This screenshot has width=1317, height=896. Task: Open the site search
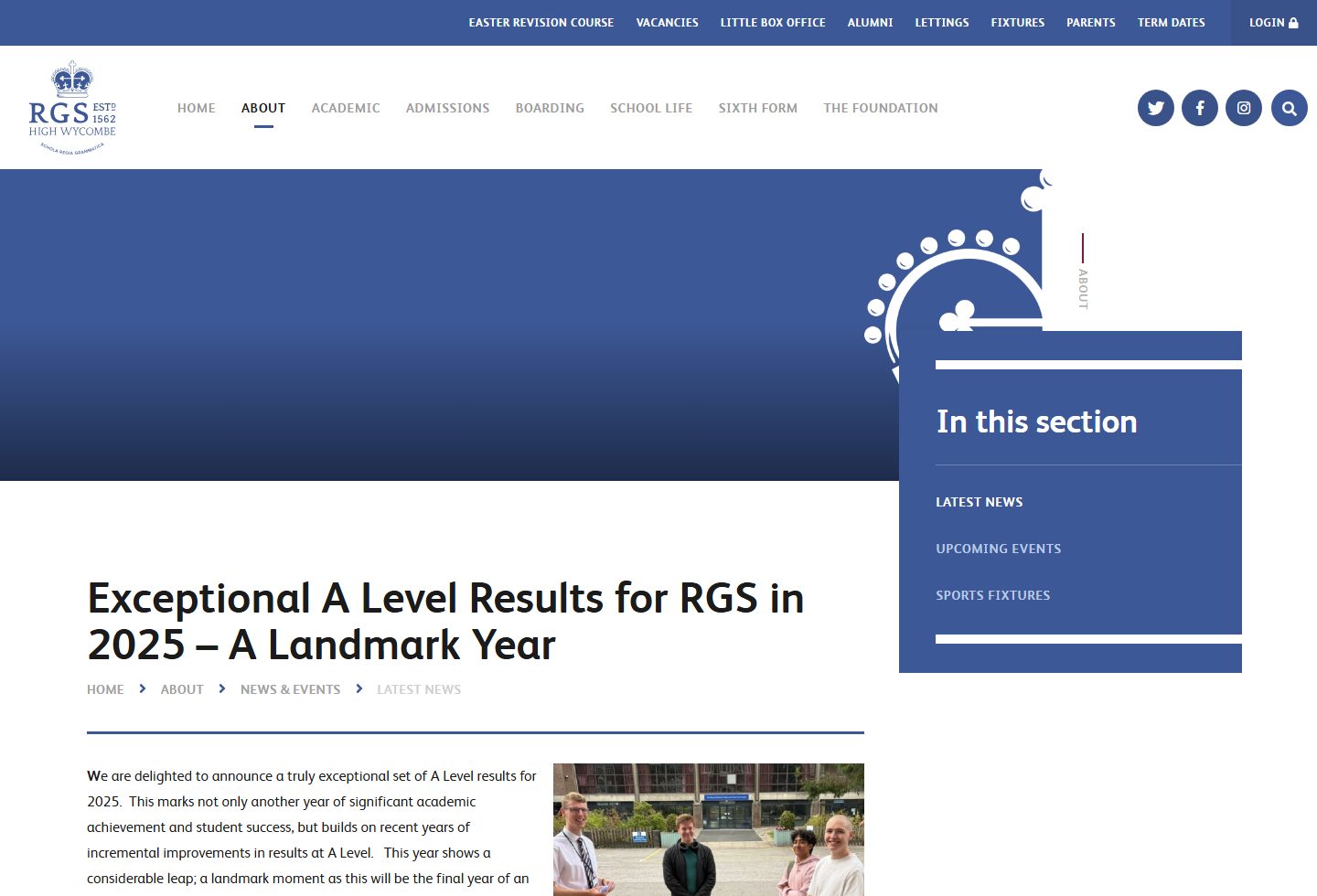coord(1289,107)
